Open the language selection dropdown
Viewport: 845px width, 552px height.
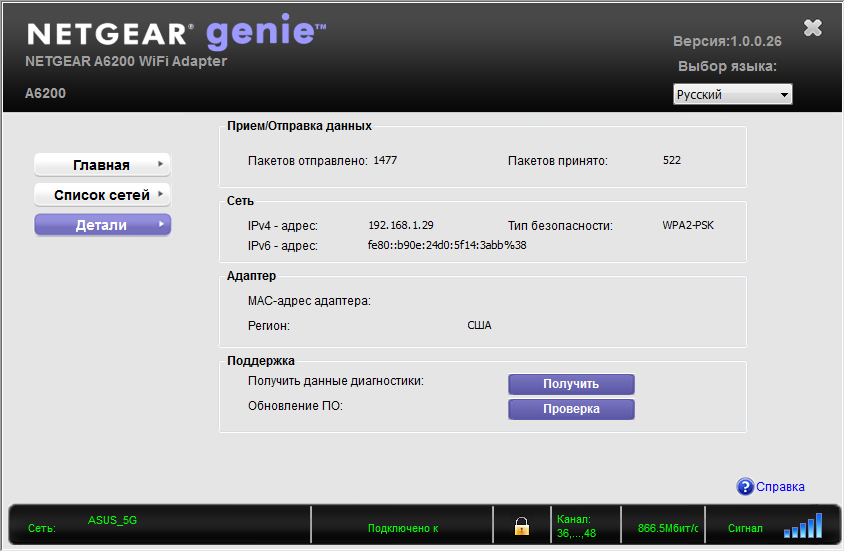click(x=732, y=94)
